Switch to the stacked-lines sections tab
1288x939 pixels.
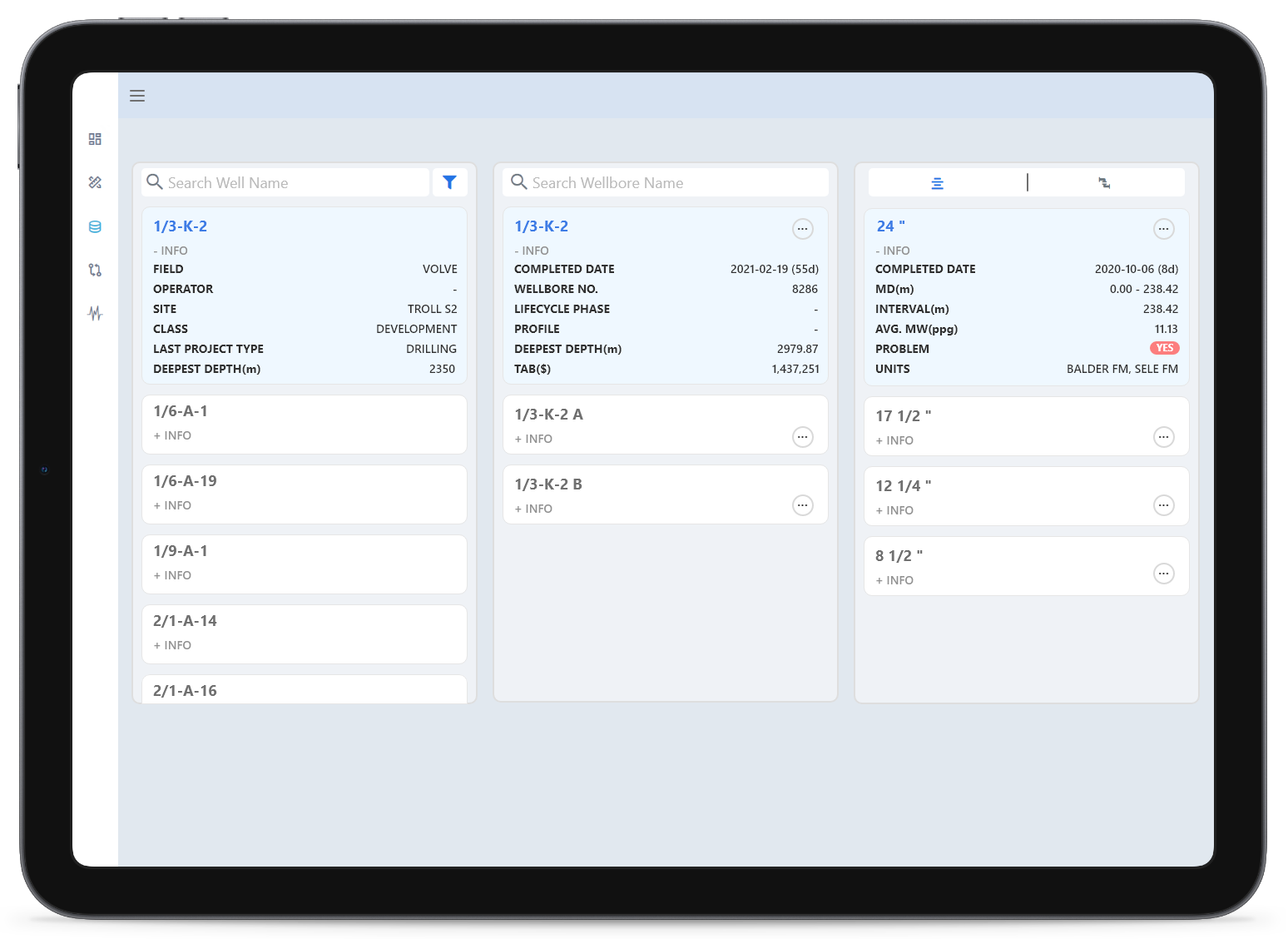(x=937, y=183)
